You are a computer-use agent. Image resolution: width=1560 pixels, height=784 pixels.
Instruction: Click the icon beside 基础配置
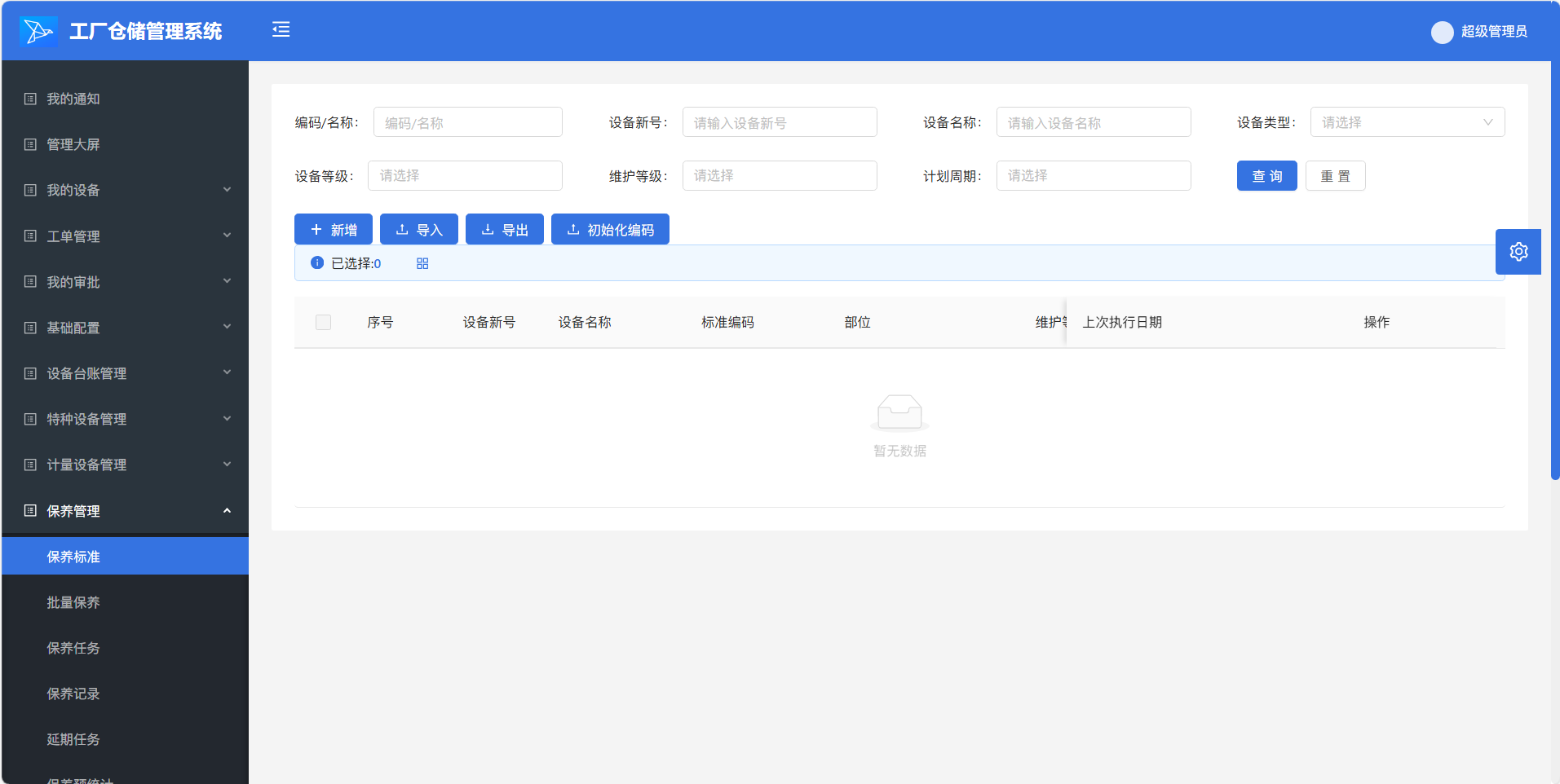[30, 328]
